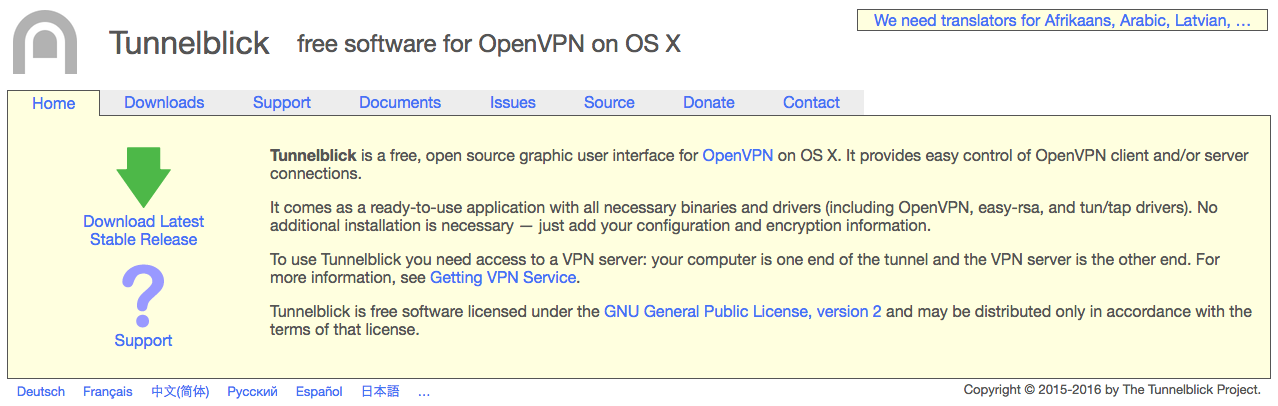This screenshot has width=1278, height=406.
Task: Switch to the Downloads tab
Action: coord(164,102)
